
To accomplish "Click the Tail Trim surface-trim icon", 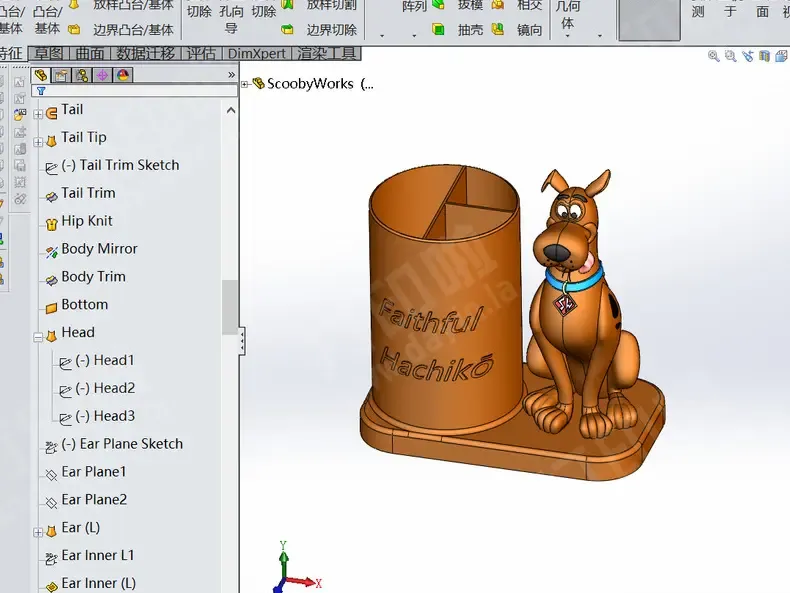I will pyautogui.click(x=51, y=196).
